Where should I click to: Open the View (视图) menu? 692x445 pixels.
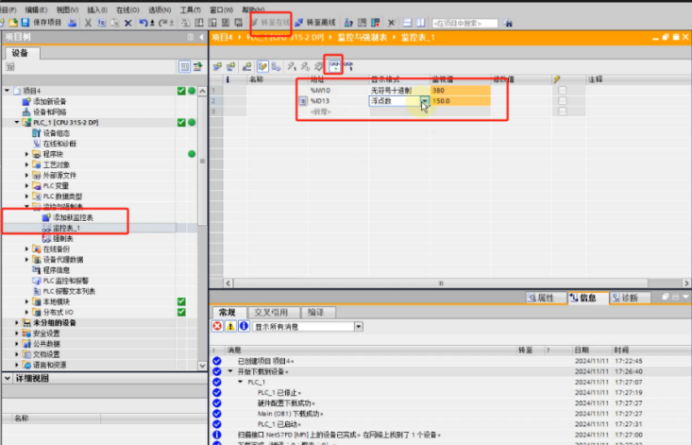pos(67,9)
